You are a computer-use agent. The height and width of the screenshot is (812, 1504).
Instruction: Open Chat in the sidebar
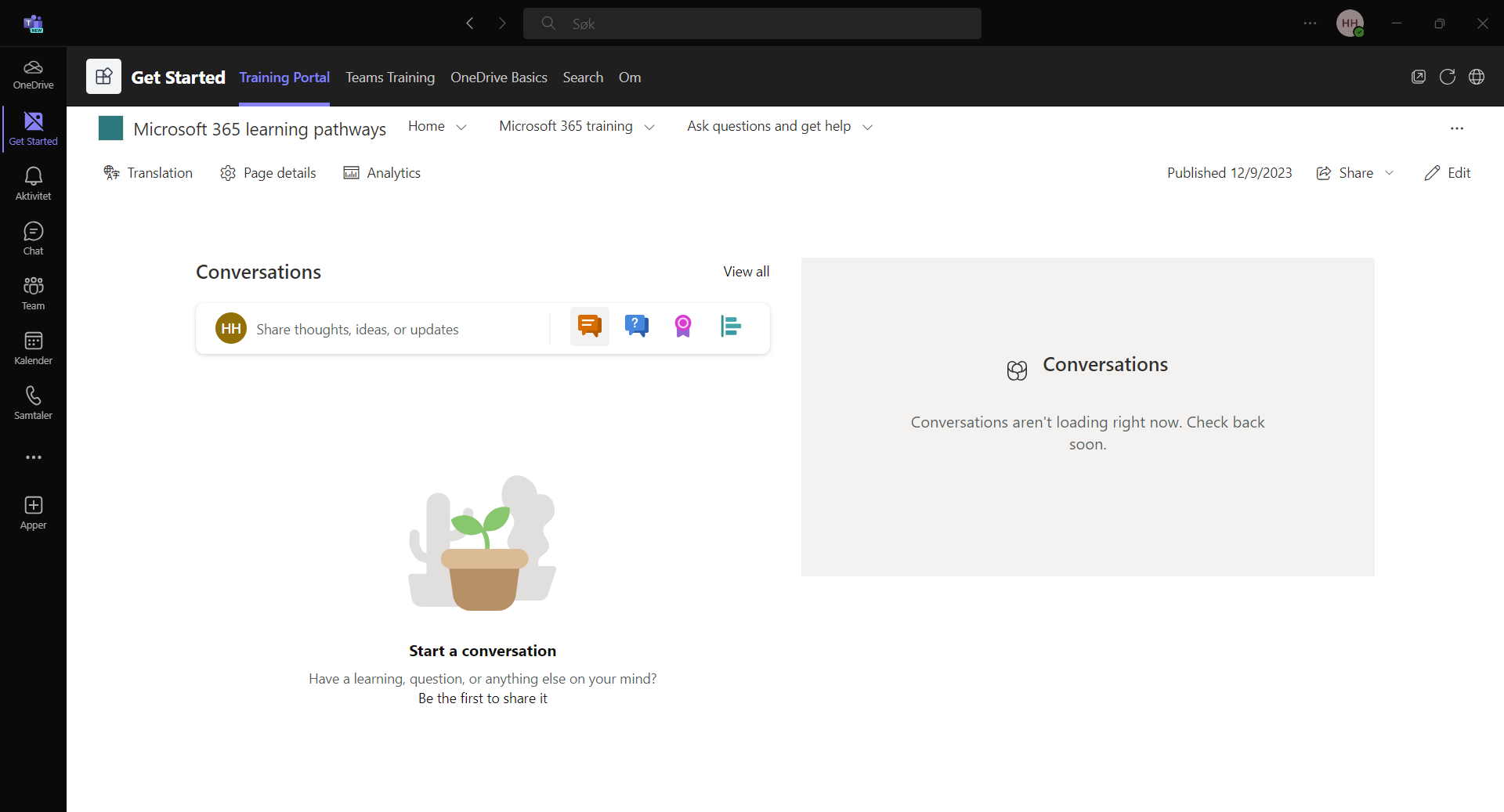33,239
